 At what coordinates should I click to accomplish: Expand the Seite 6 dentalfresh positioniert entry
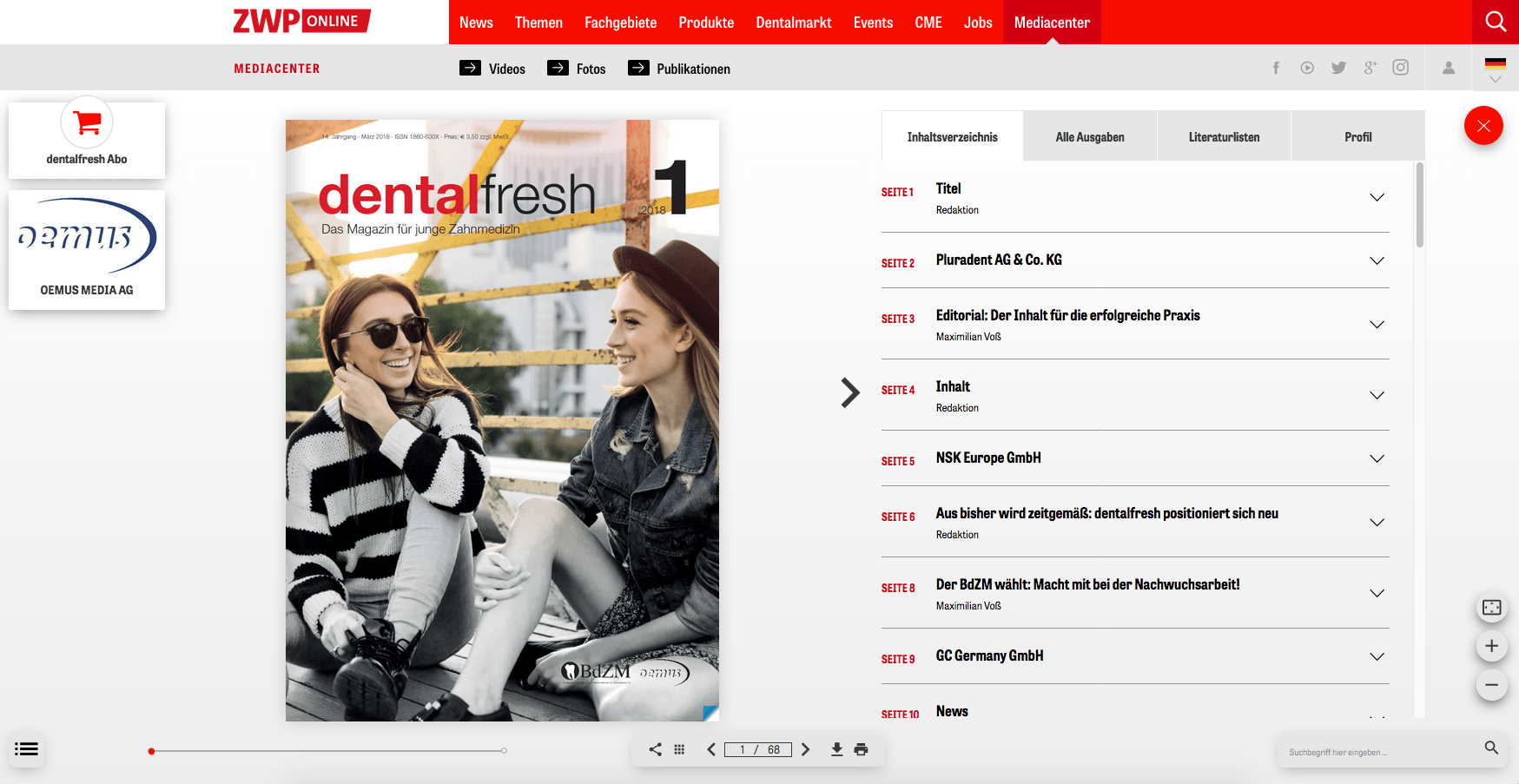click(1377, 522)
